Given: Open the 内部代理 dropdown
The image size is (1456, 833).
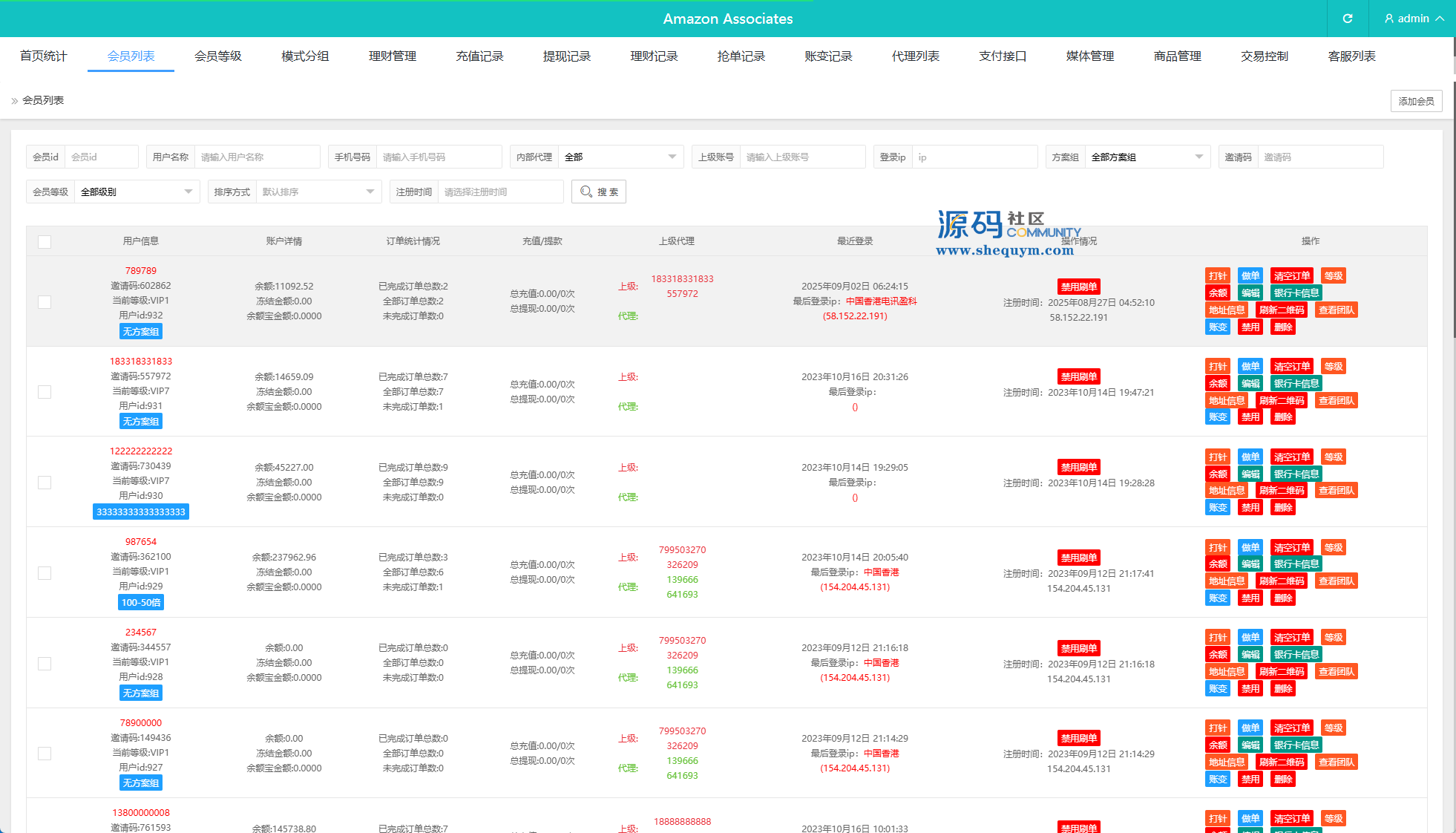Looking at the screenshot, I should (620, 157).
